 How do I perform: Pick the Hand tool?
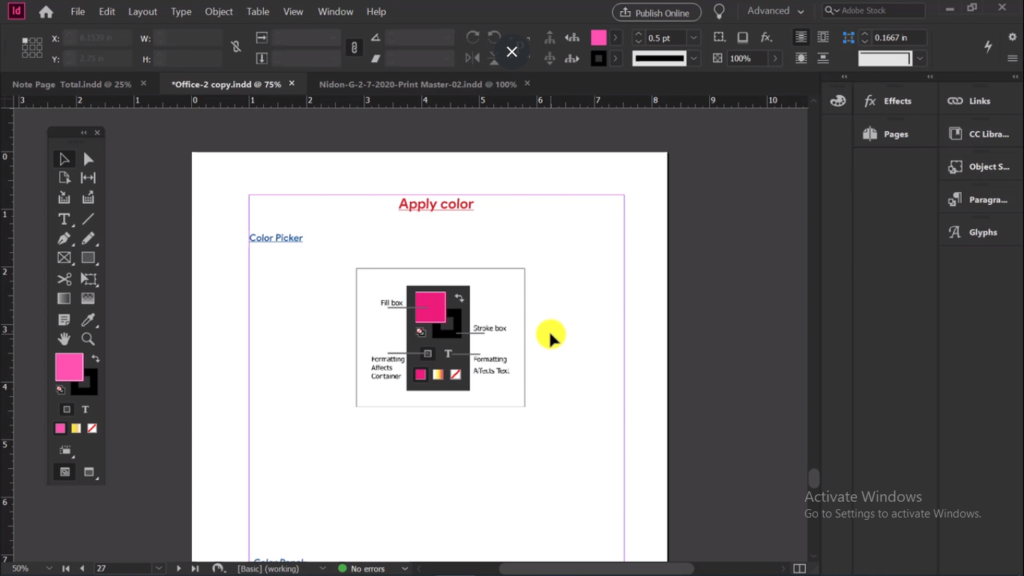pyautogui.click(x=64, y=339)
